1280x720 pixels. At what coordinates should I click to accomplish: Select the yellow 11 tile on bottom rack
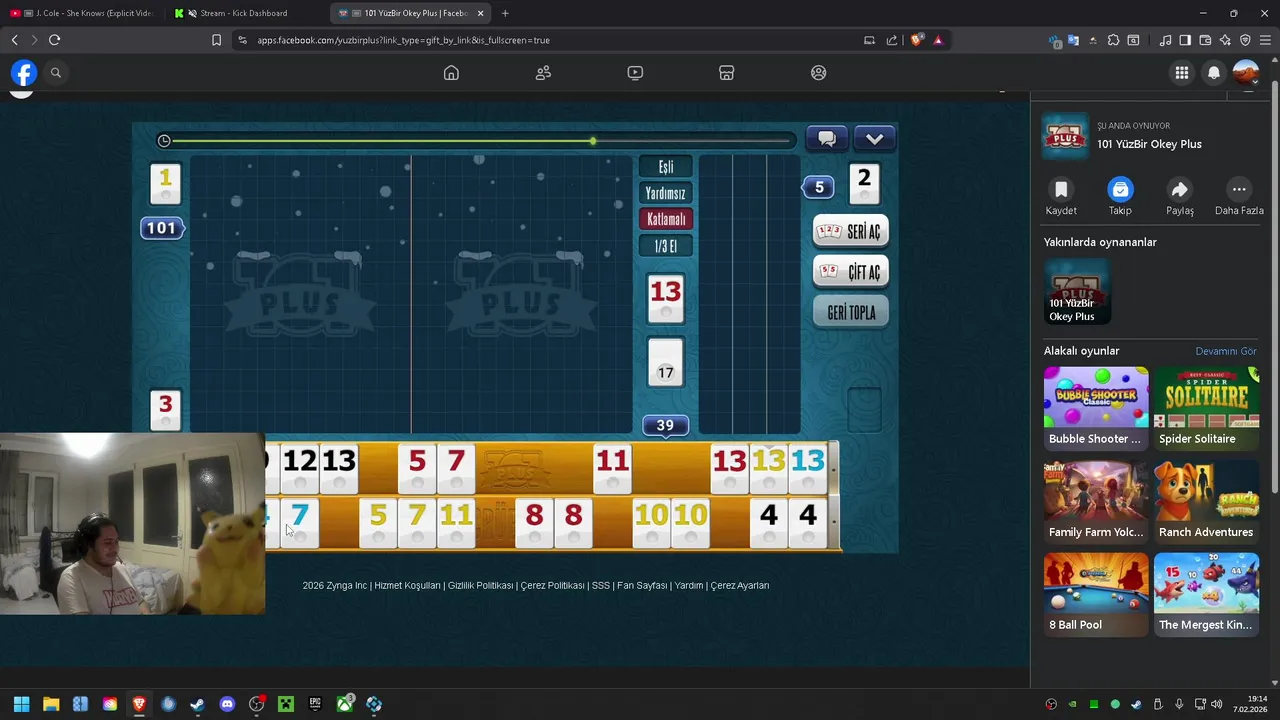coord(456,523)
